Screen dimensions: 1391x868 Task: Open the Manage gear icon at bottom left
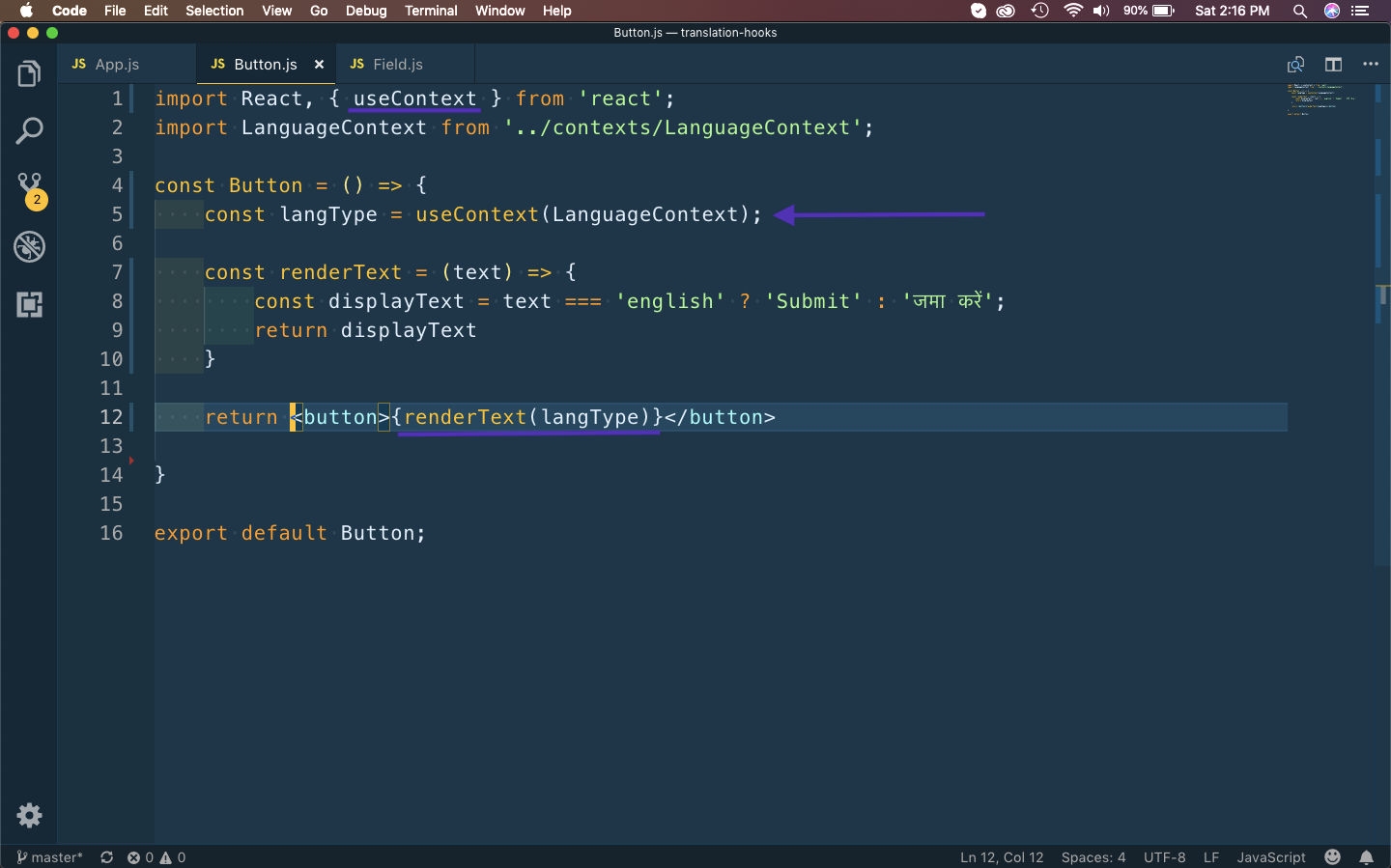tap(29, 816)
